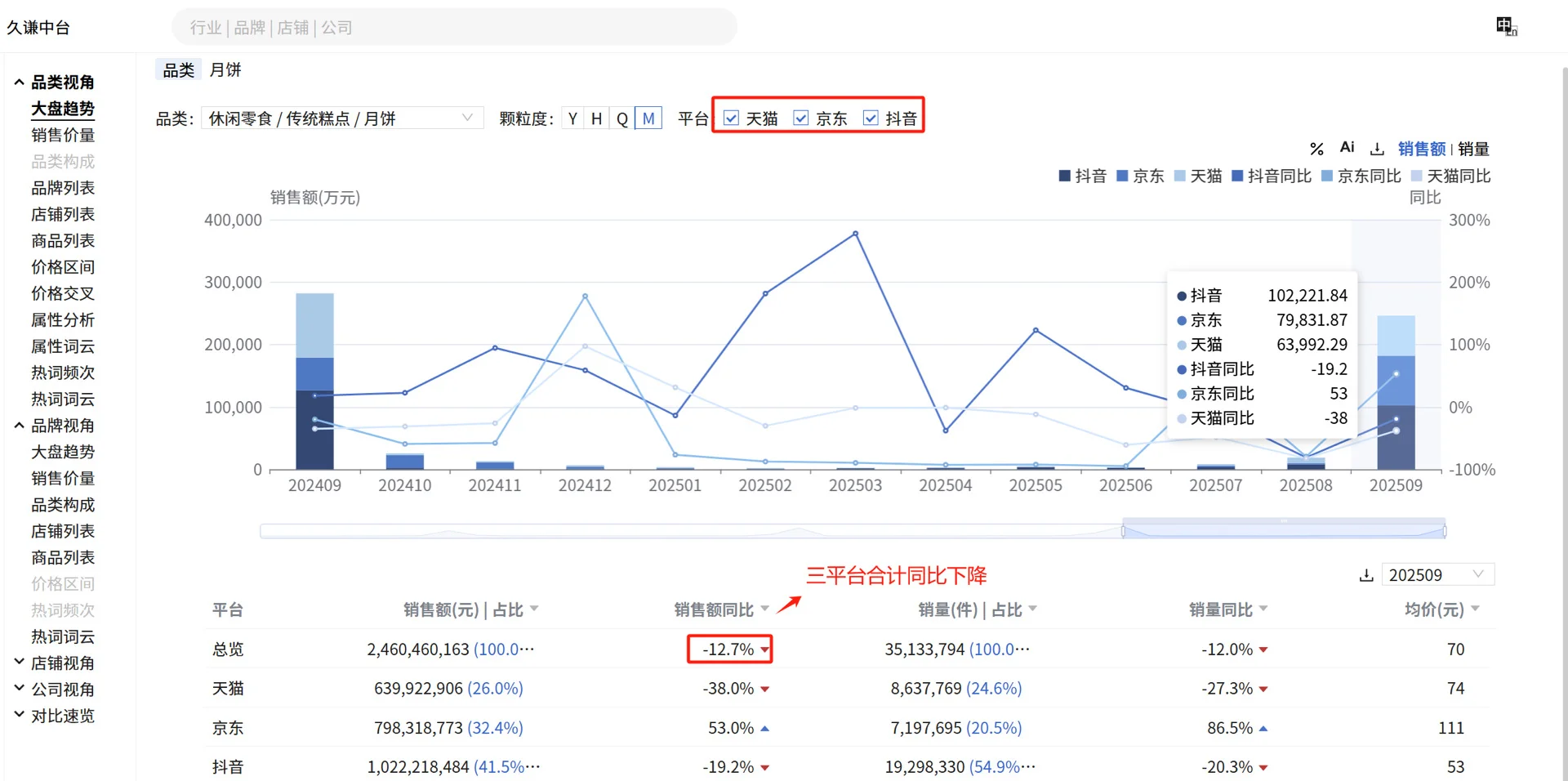The width and height of the screenshot is (1568, 781).
Task: Select Q quarterly granularity
Action: tap(622, 118)
